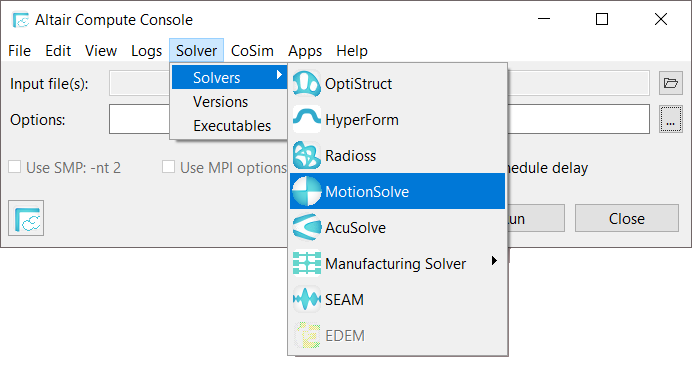Pick the Radioss solver icon
692x367 pixels.
coord(306,155)
